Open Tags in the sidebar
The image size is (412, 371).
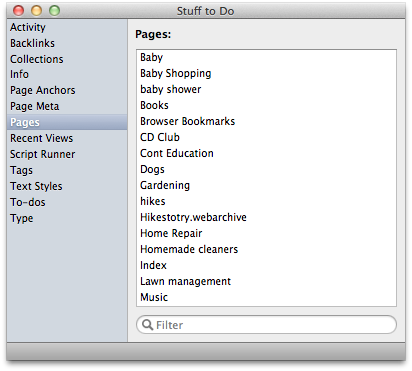coord(67,170)
